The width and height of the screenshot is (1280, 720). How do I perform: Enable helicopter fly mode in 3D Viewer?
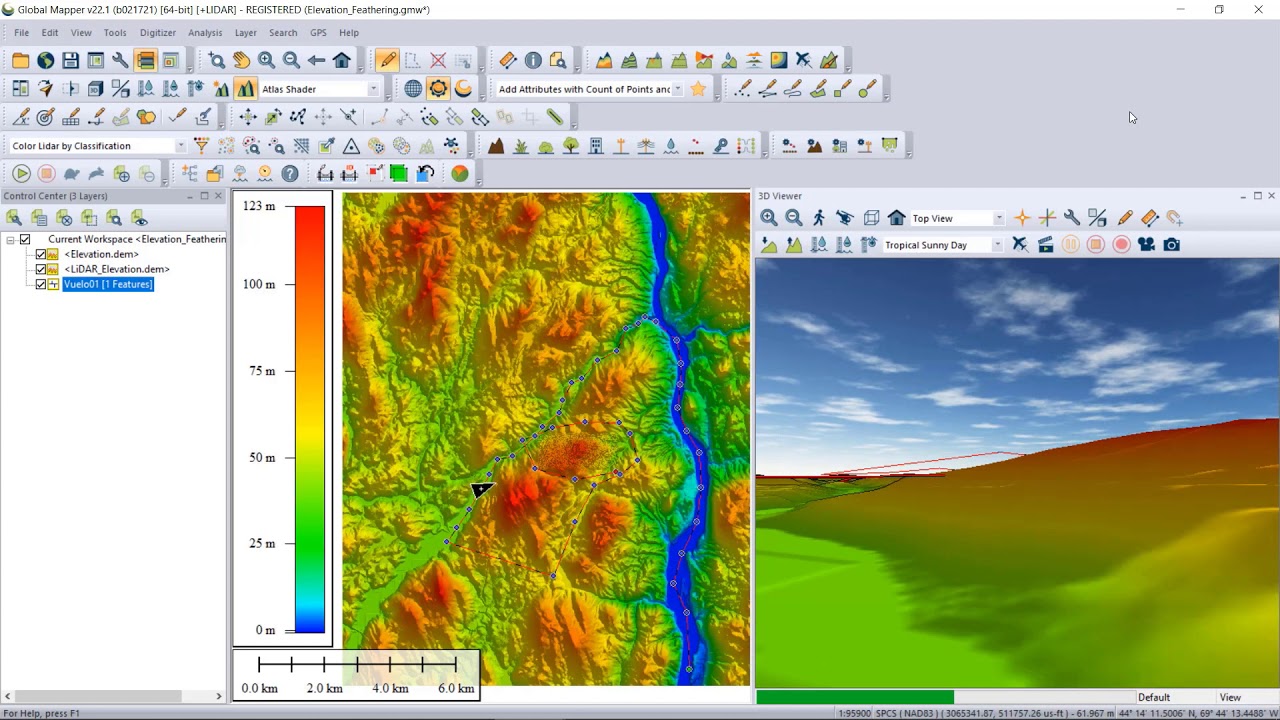845,218
